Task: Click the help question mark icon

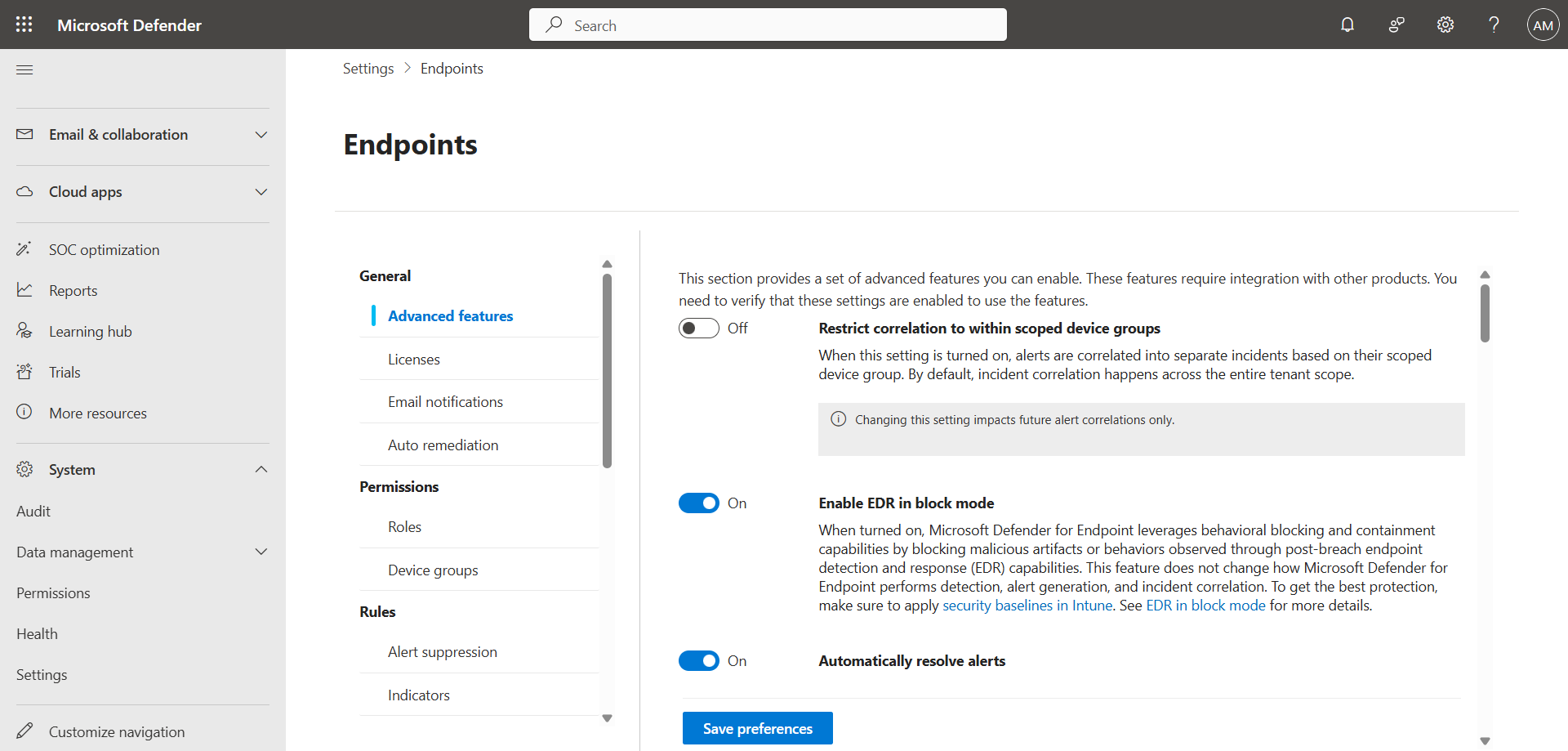Action: (x=1494, y=25)
